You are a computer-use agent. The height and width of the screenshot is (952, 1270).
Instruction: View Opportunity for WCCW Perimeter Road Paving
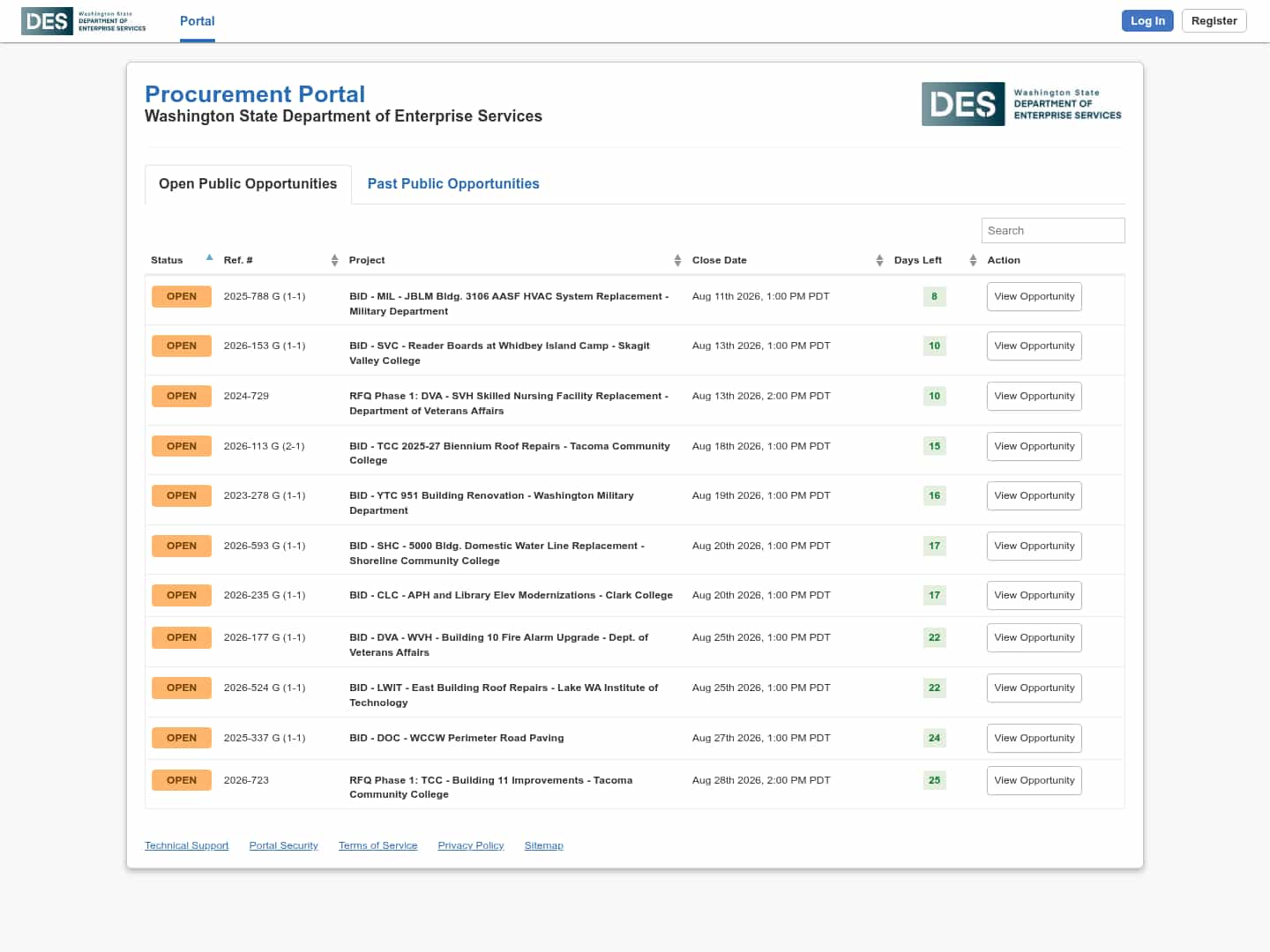(x=1035, y=739)
